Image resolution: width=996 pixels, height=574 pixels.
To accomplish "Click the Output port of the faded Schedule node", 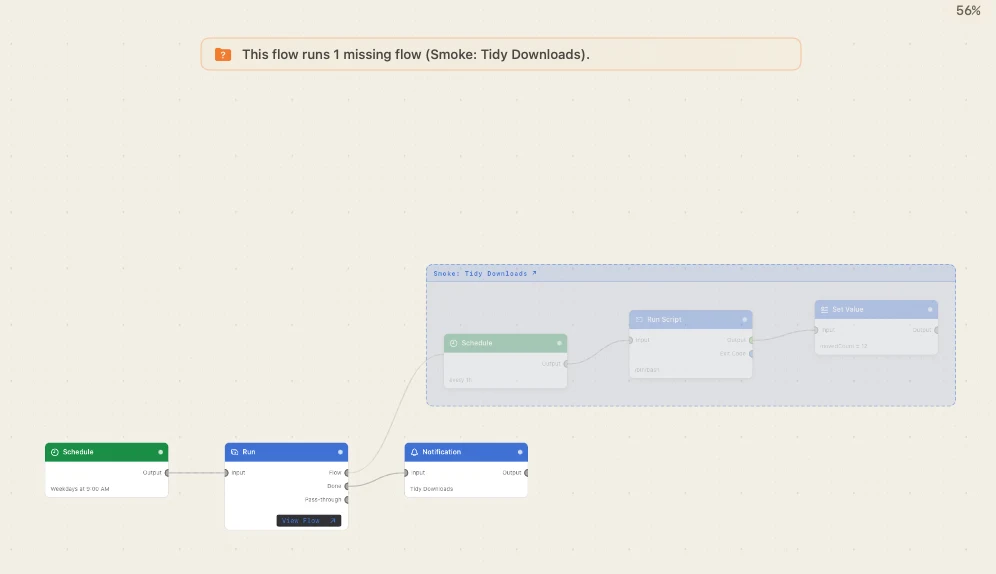I will [566, 364].
